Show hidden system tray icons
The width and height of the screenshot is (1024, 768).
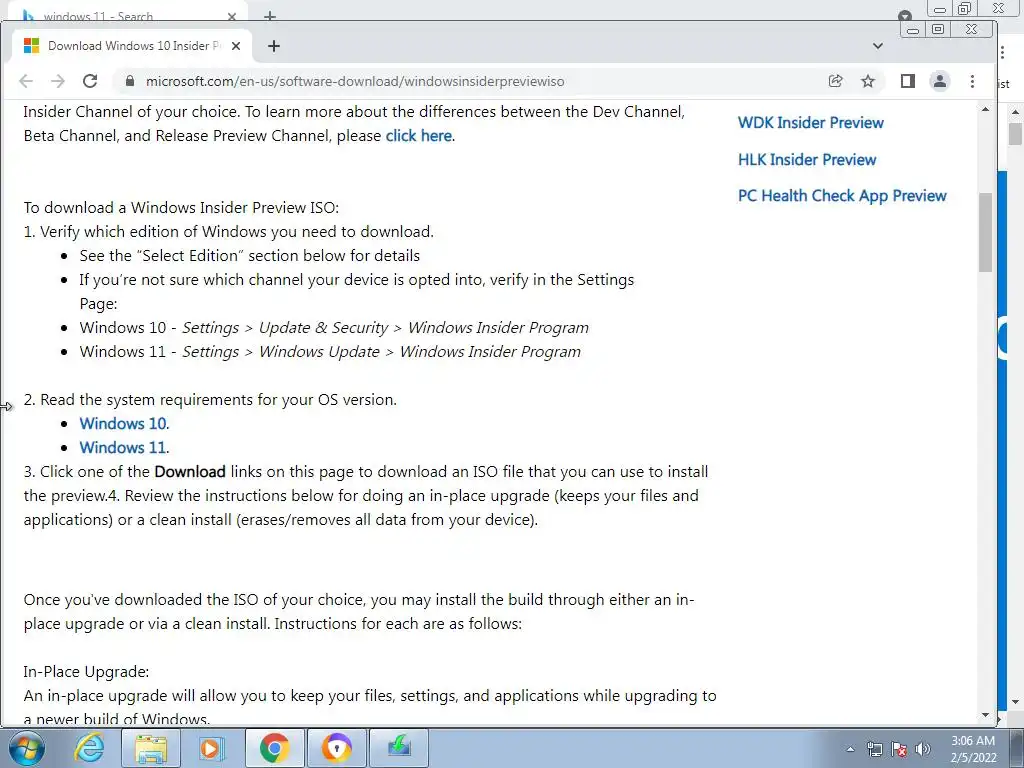(850, 749)
